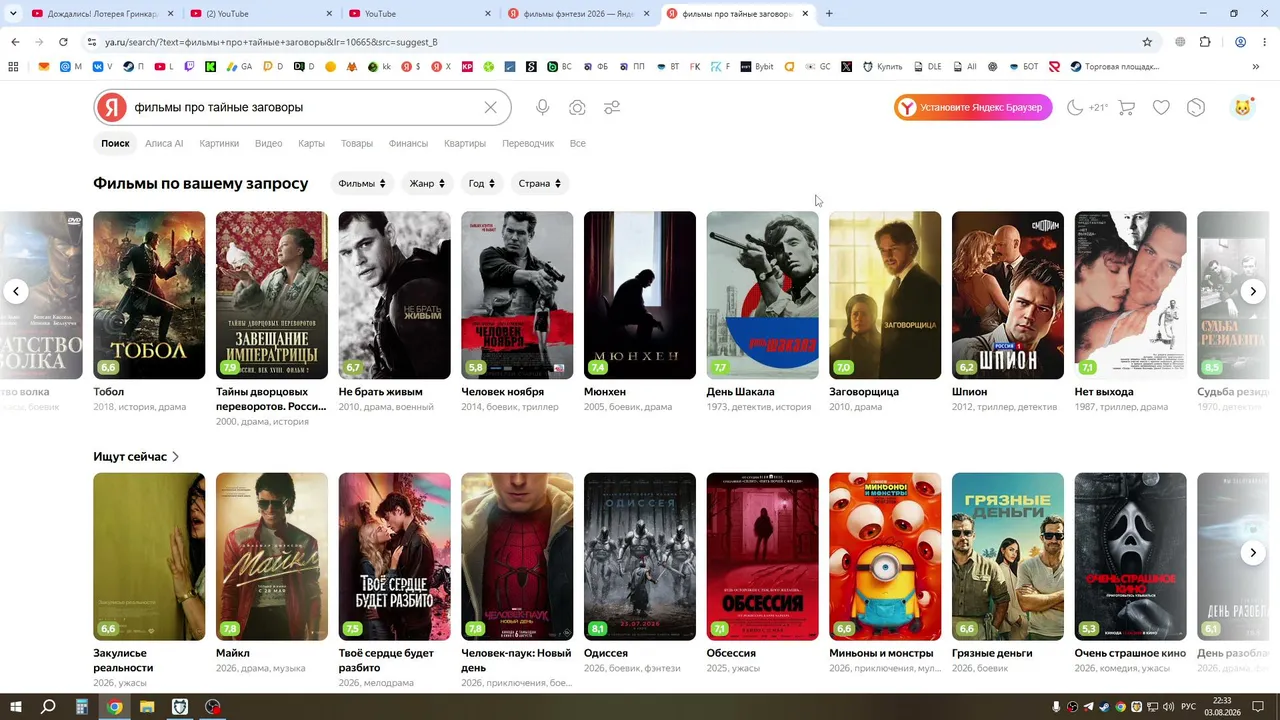Open the apps grid in bookmarks bar
Screen dimensions: 1280x720
[13, 67]
